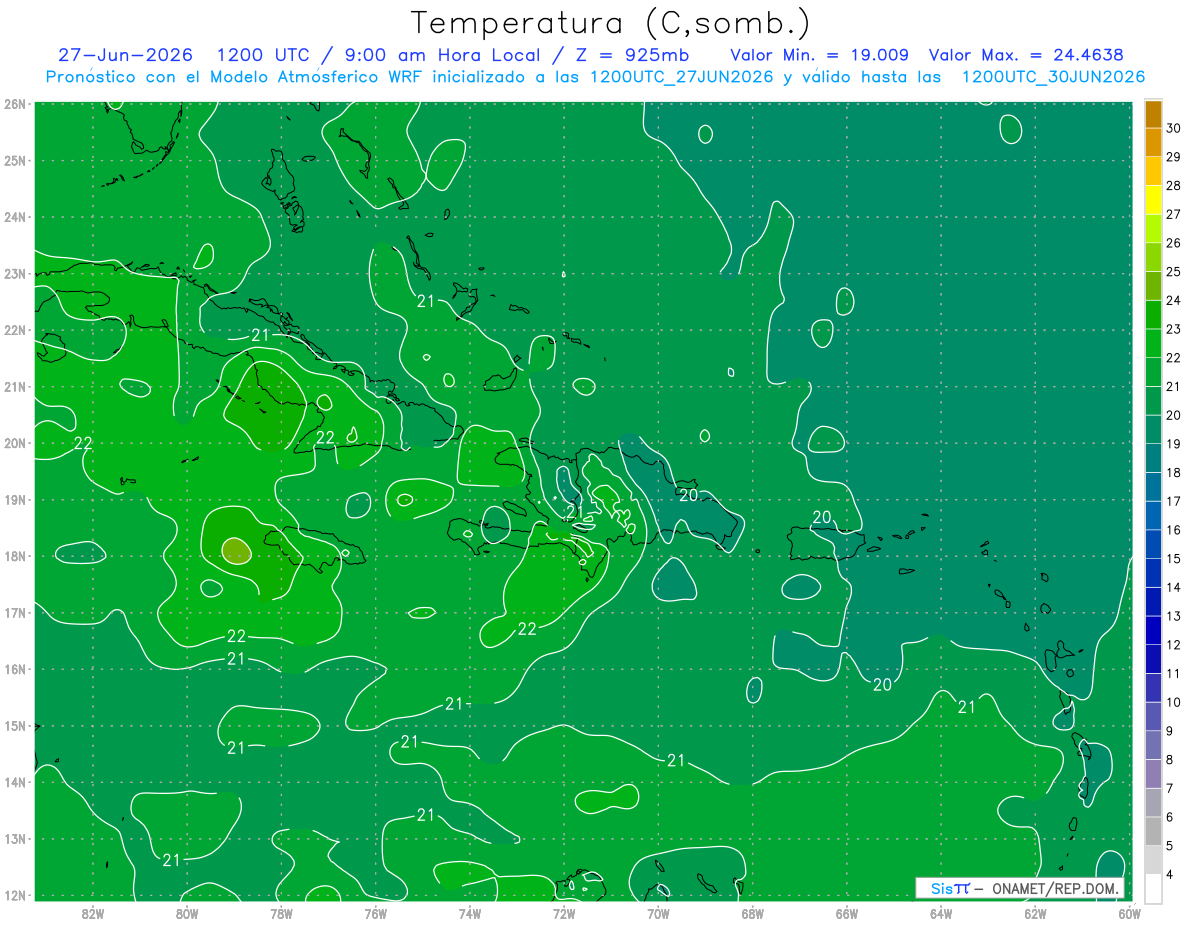Click the colorbar segment between 25 and 26
This screenshot has width=1200, height=927.
click(1153, 257)
